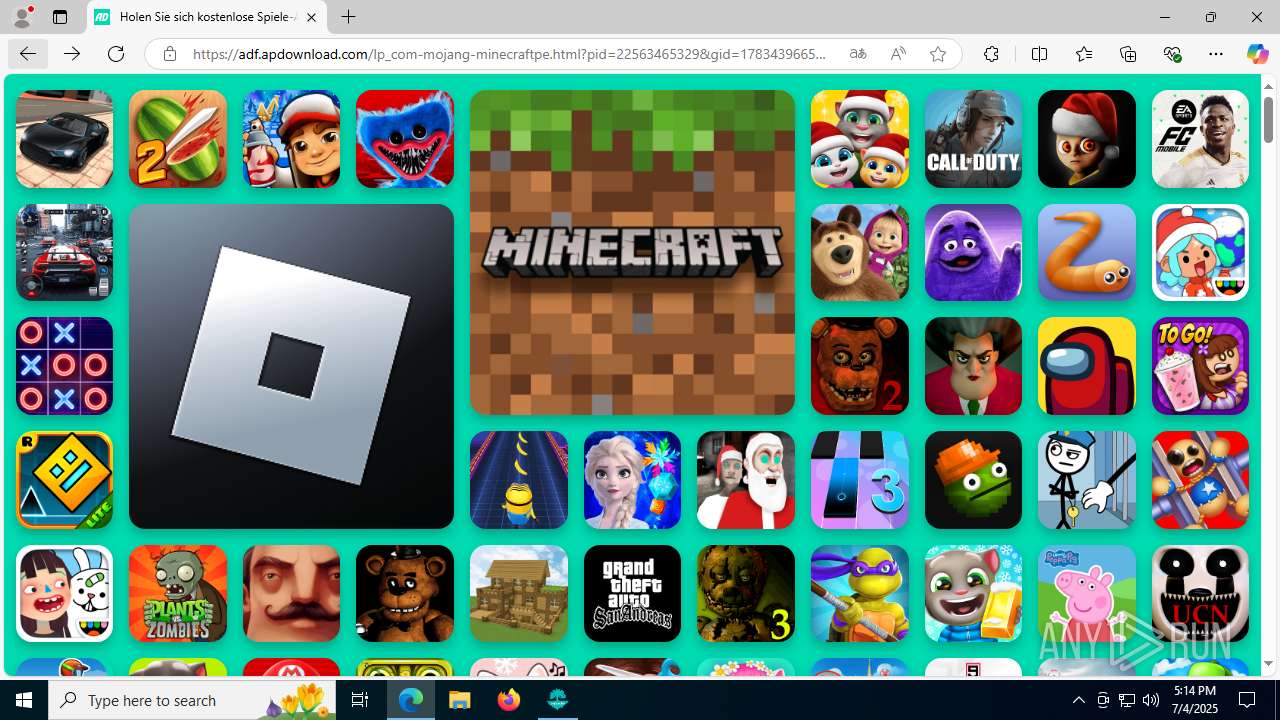
Task: Select the Scary Teacher icon
Action: pos(973,366)
